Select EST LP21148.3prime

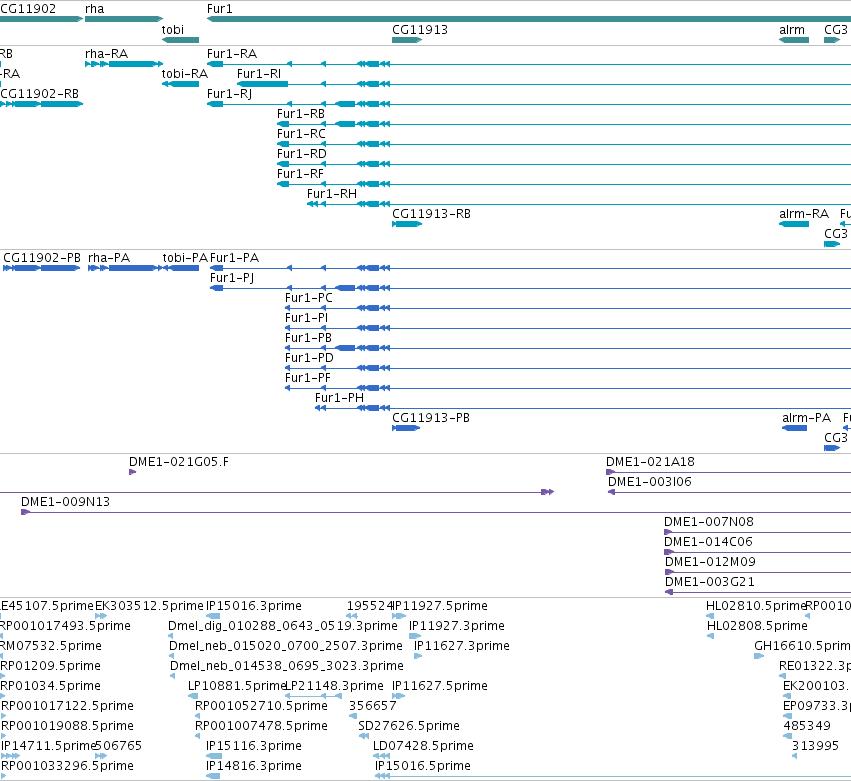[334, 687]
